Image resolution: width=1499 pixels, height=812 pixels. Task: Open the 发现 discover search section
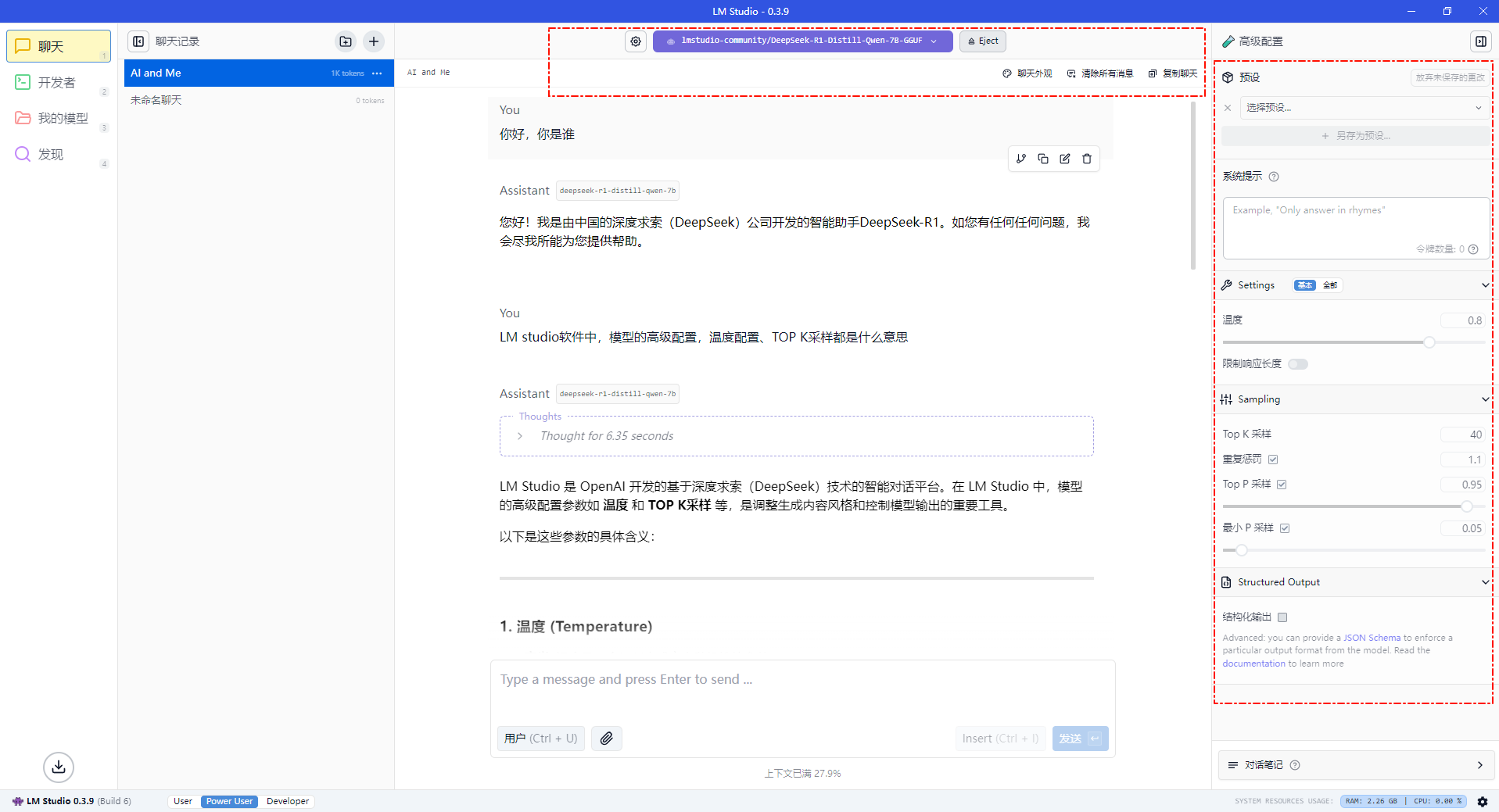tap(59, 154)
